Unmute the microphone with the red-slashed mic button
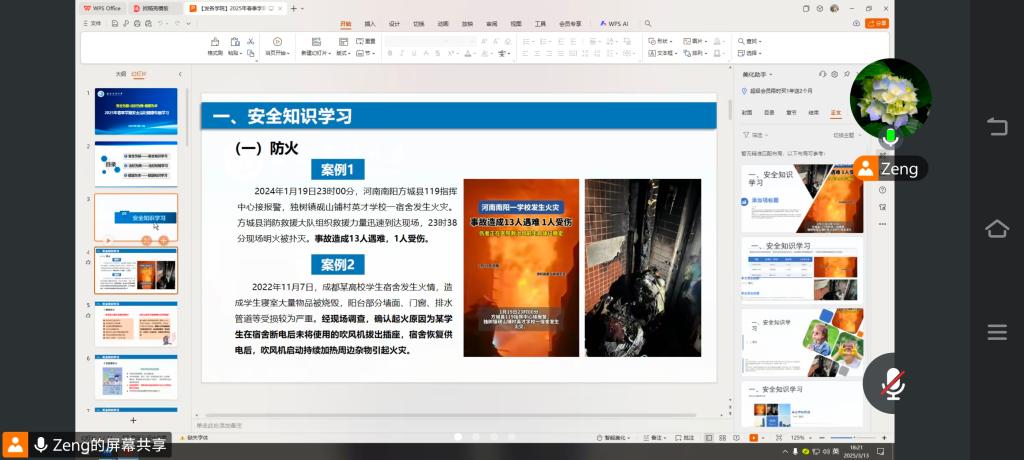The image size is (1024, 460). tap(892, 383)
